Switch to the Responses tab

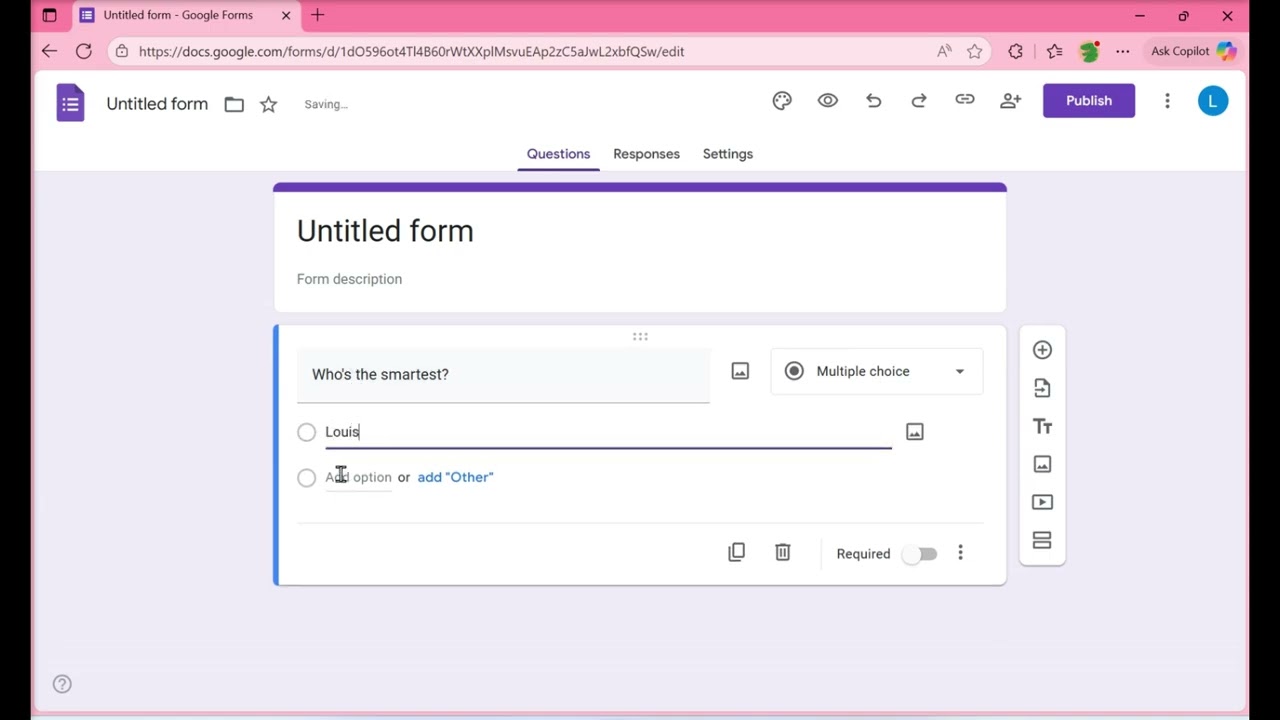tap(646, 154)
